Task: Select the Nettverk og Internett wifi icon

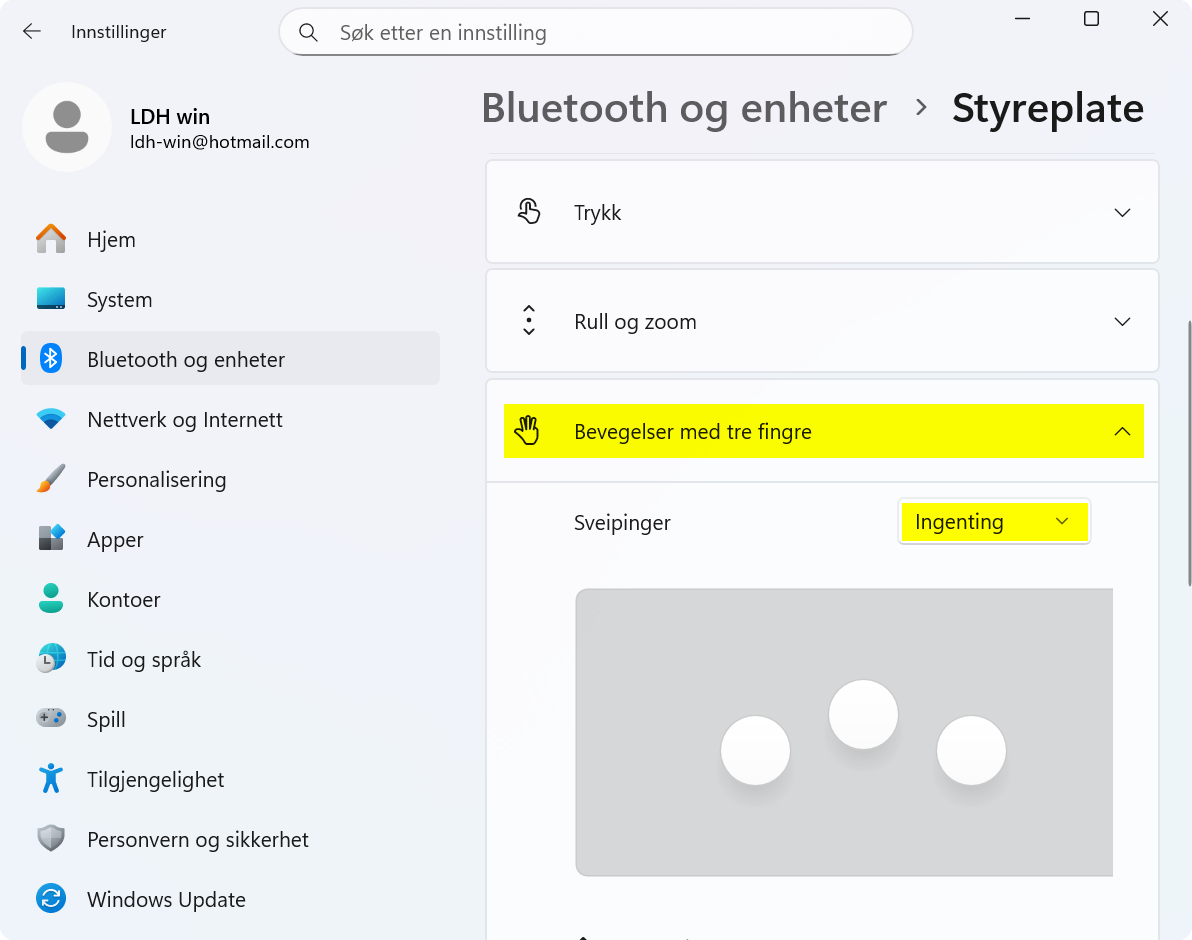Action: (50, 419)
